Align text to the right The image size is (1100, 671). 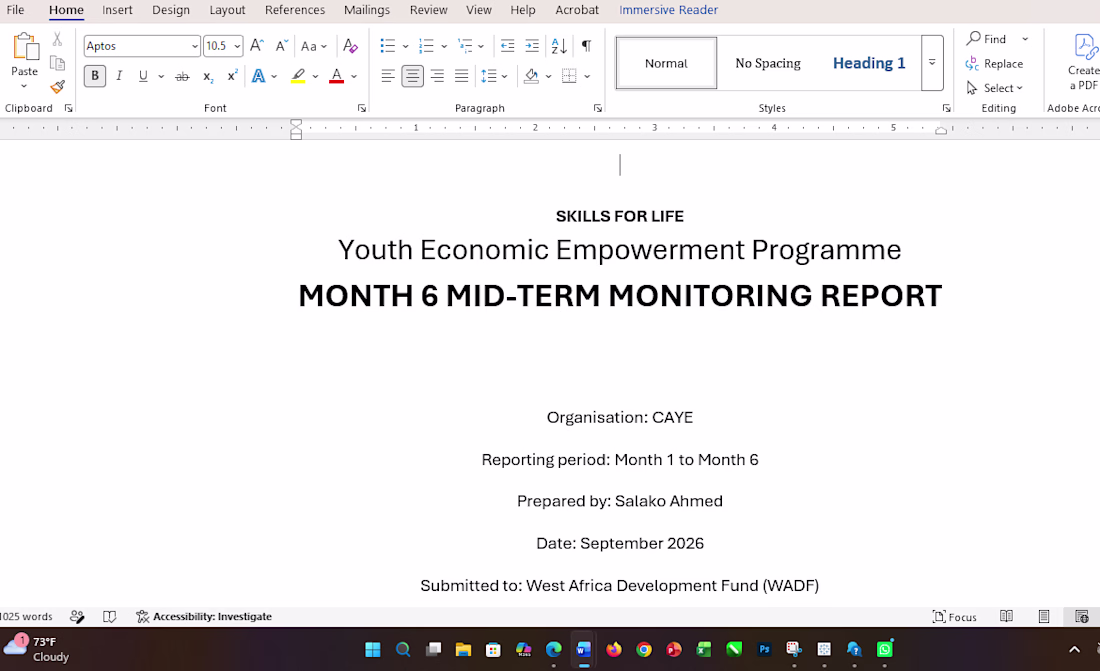437,76
